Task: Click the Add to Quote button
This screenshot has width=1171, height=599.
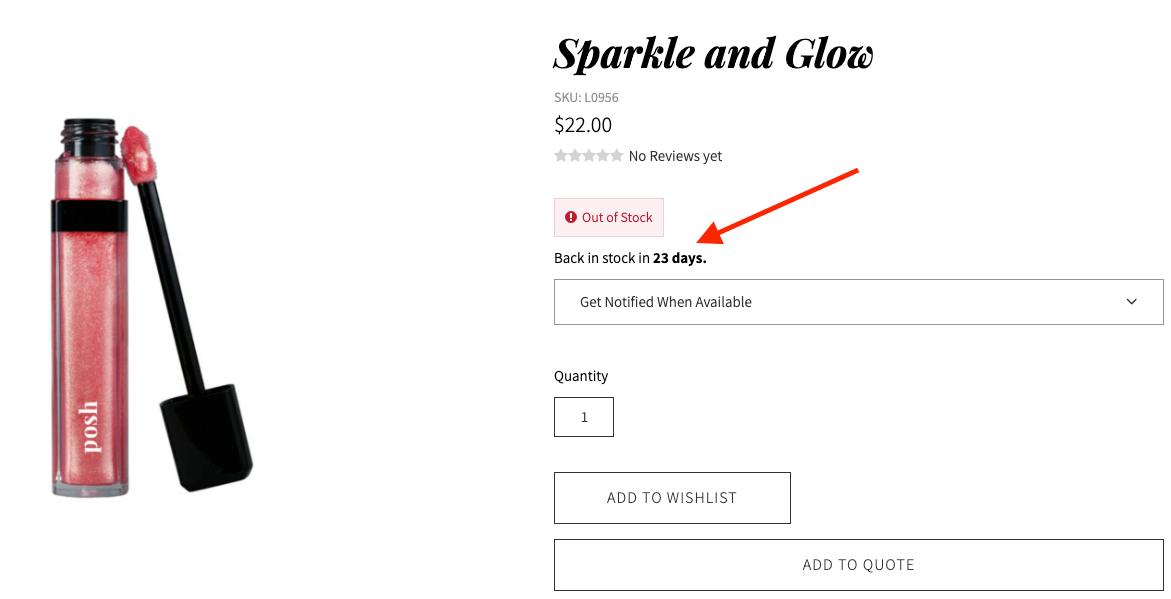Action: [x=859, y=565]
